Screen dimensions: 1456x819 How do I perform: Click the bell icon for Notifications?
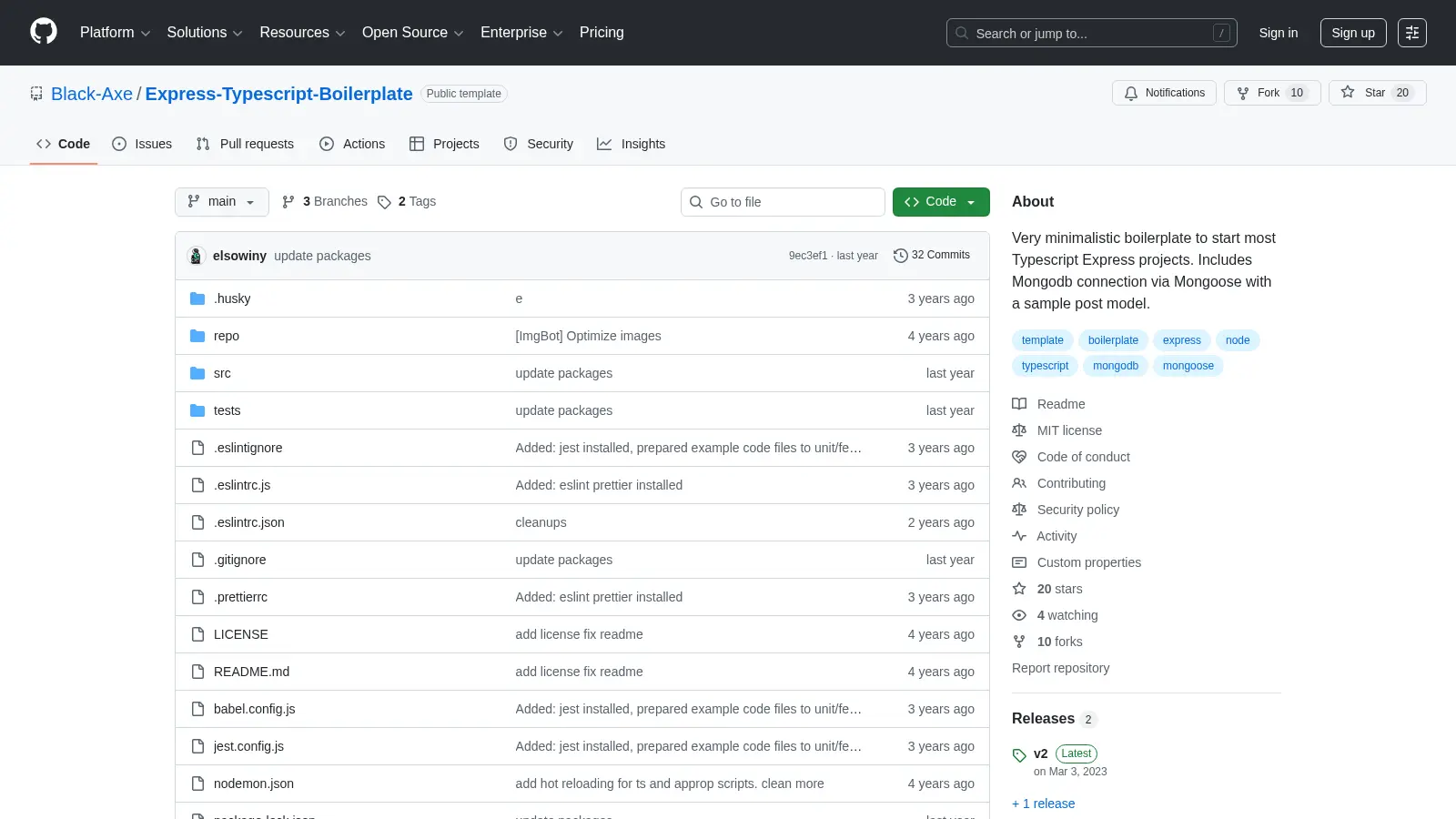(x=1131, y=93)
